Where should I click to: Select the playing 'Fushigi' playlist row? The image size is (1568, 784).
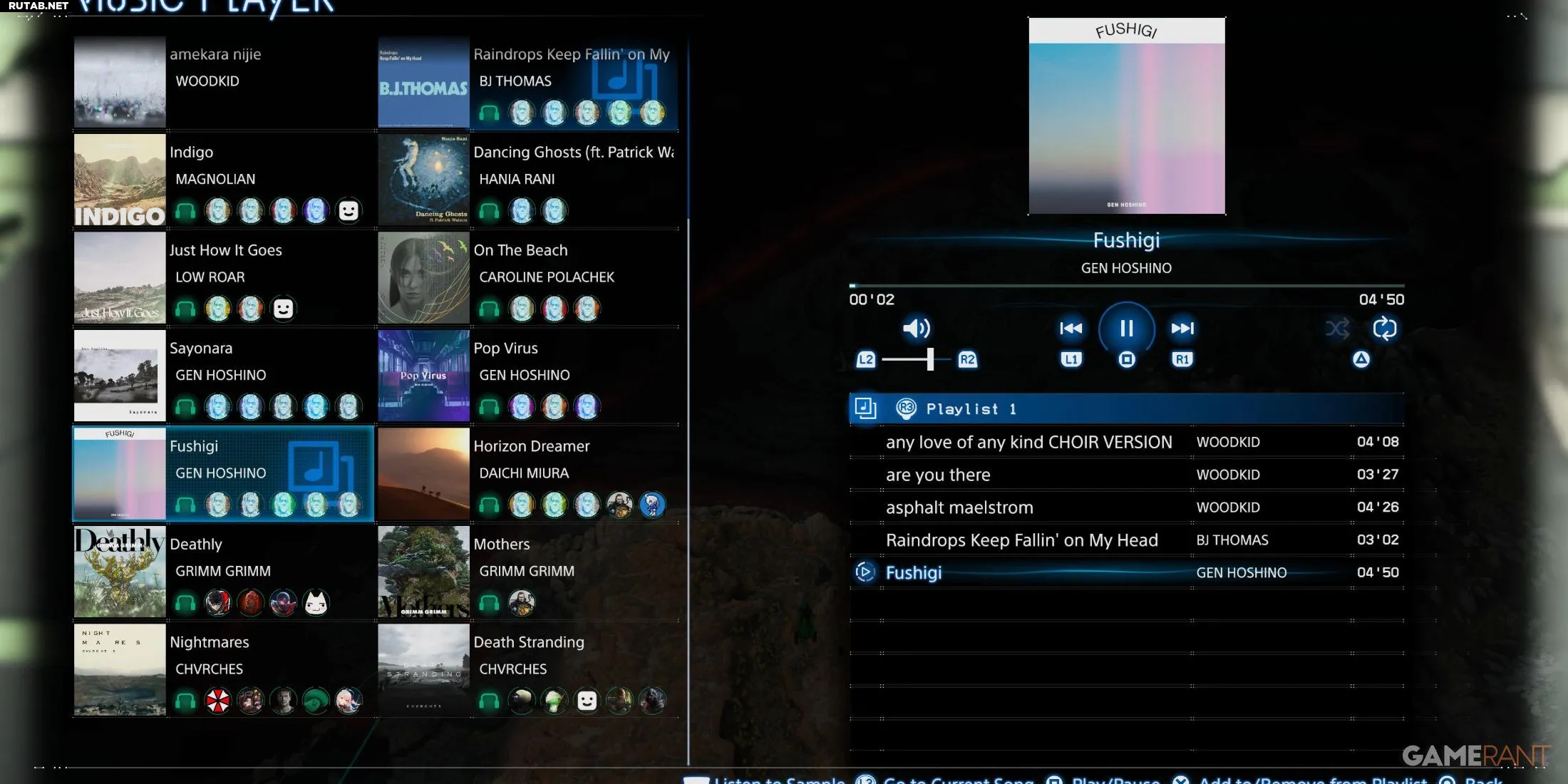click(1126, 572)
